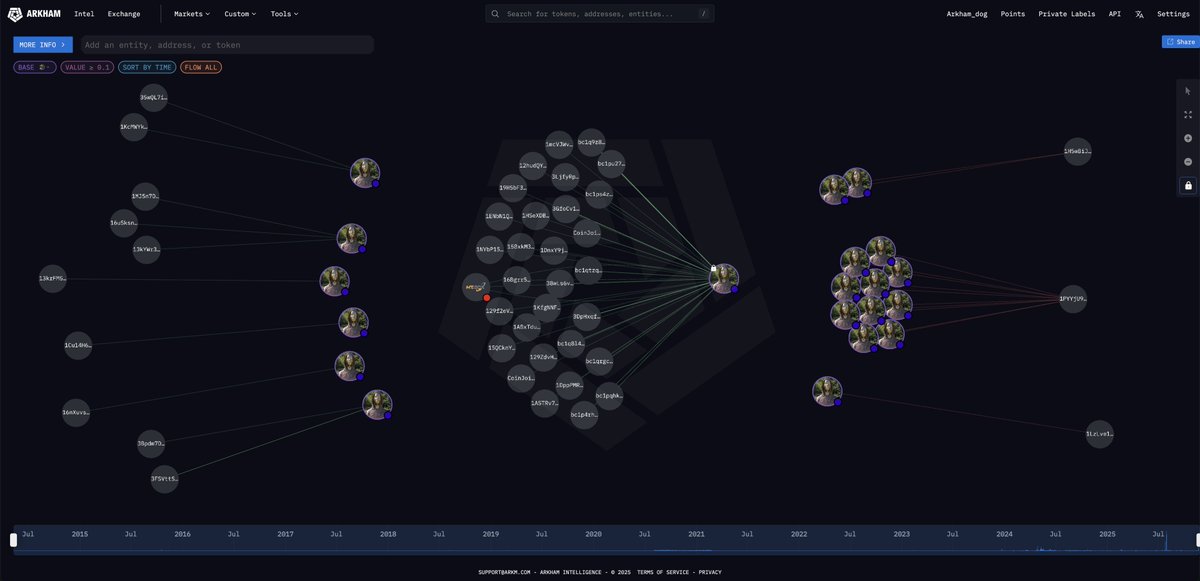Open the Privacy link in footer
This screenshot has width=1200, height=581.
click(710, 572)
